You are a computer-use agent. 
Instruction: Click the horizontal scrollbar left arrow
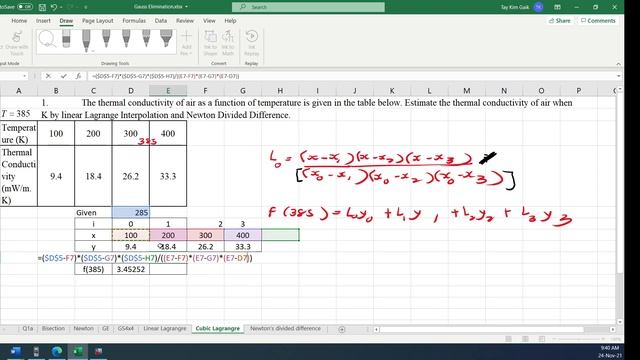click(376, 329)
